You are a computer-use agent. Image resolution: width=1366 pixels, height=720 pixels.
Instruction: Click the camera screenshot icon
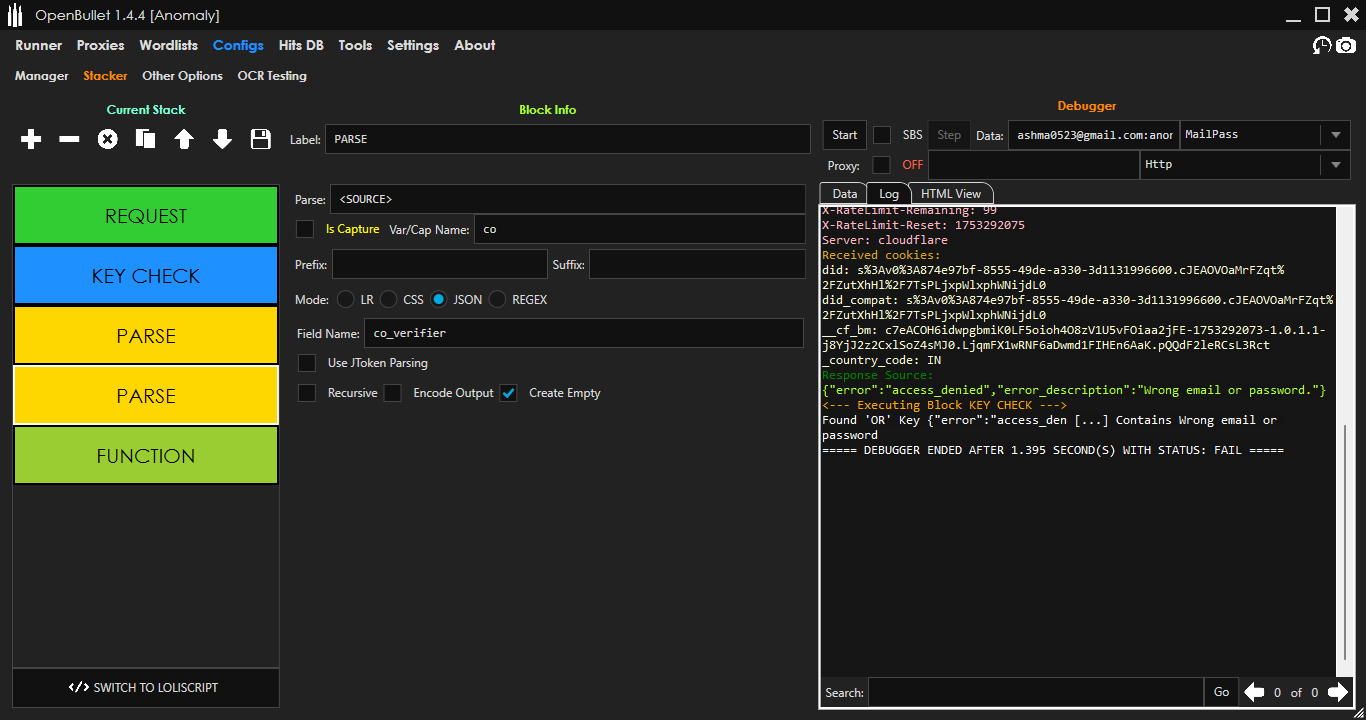(x=1346, y=46)
